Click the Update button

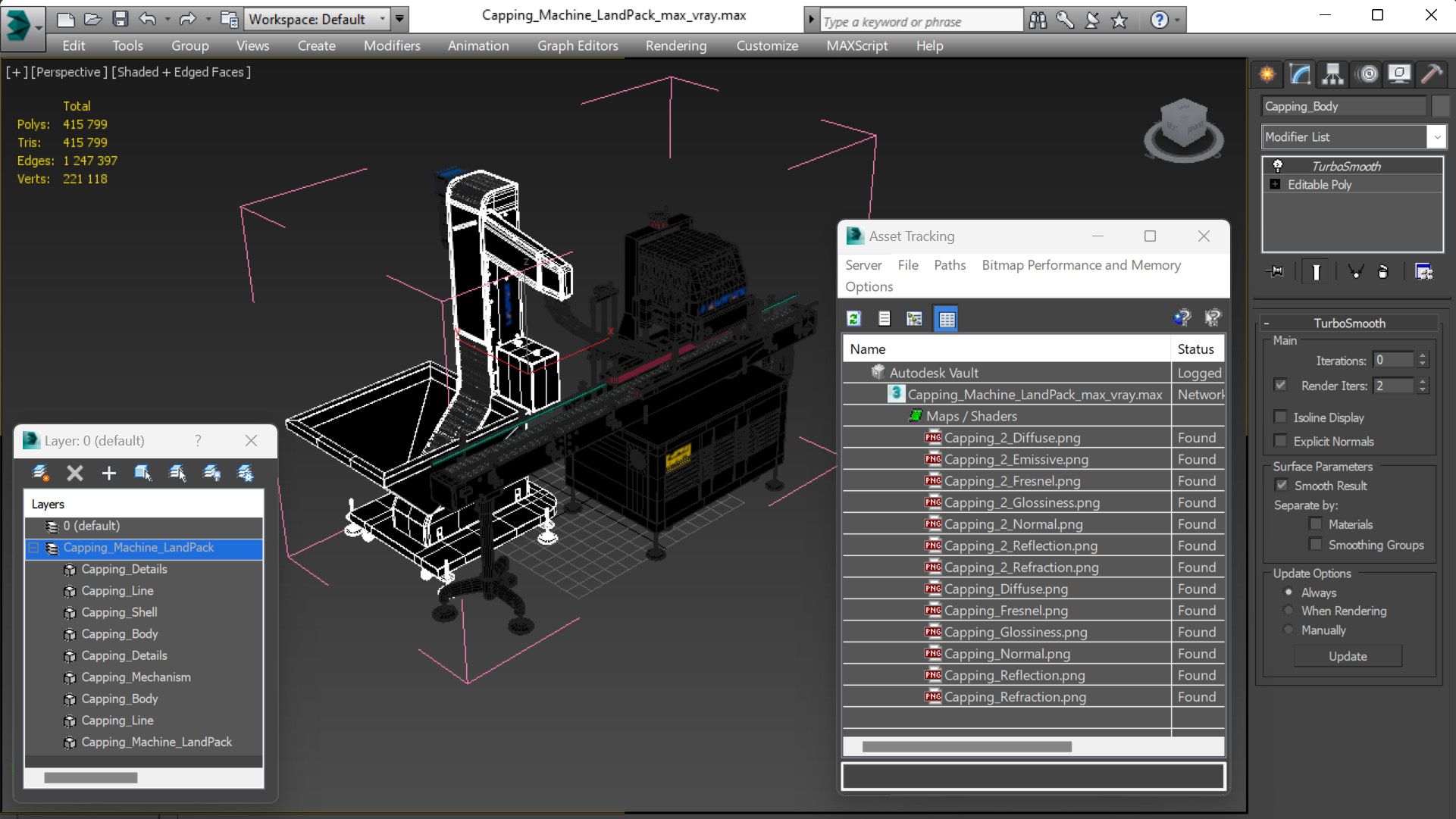tap(1348, 656)
